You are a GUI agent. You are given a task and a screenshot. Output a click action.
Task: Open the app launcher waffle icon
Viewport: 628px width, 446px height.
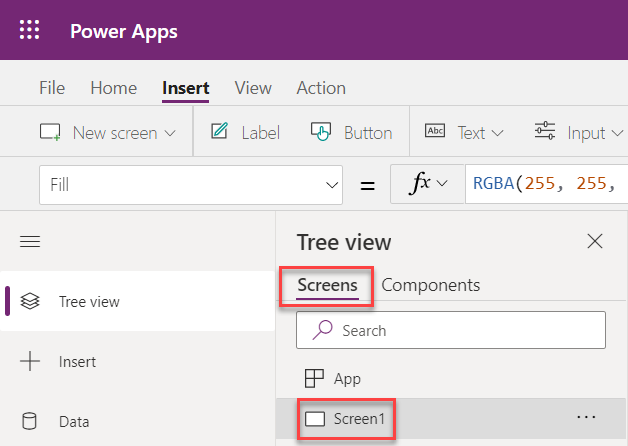pyautogui.click(x=30, y=31)
